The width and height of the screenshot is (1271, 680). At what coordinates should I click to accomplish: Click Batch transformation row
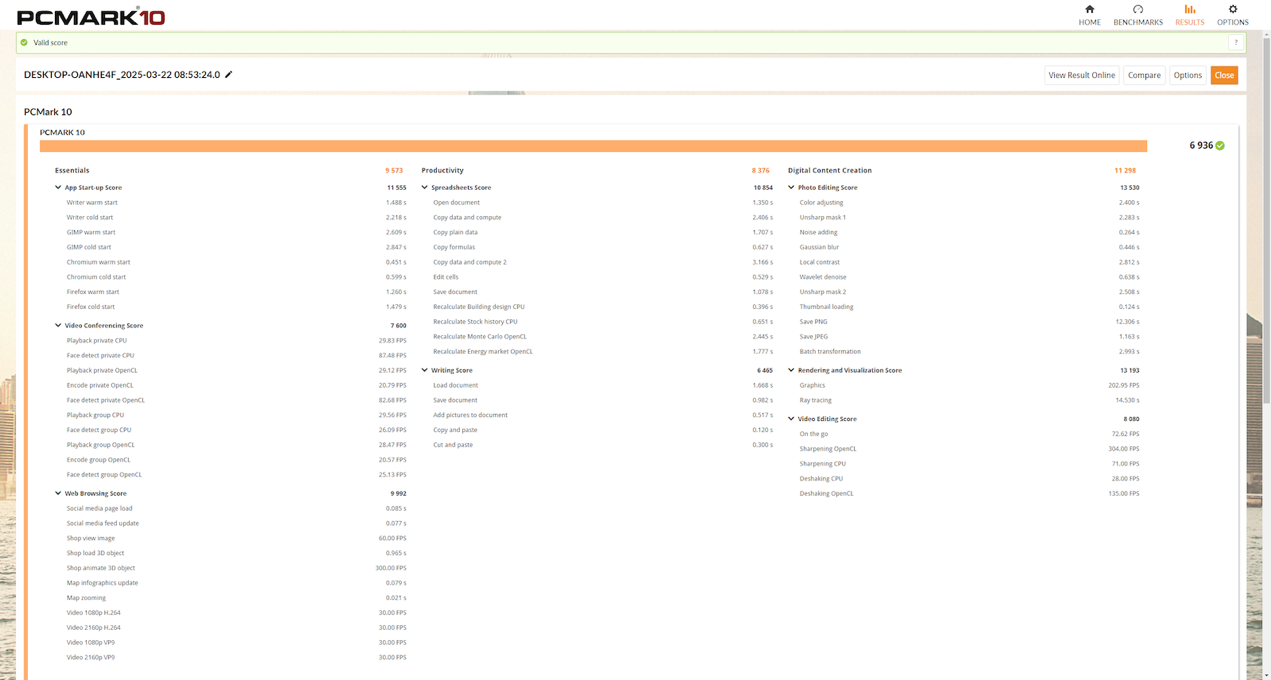pos(970,352)
